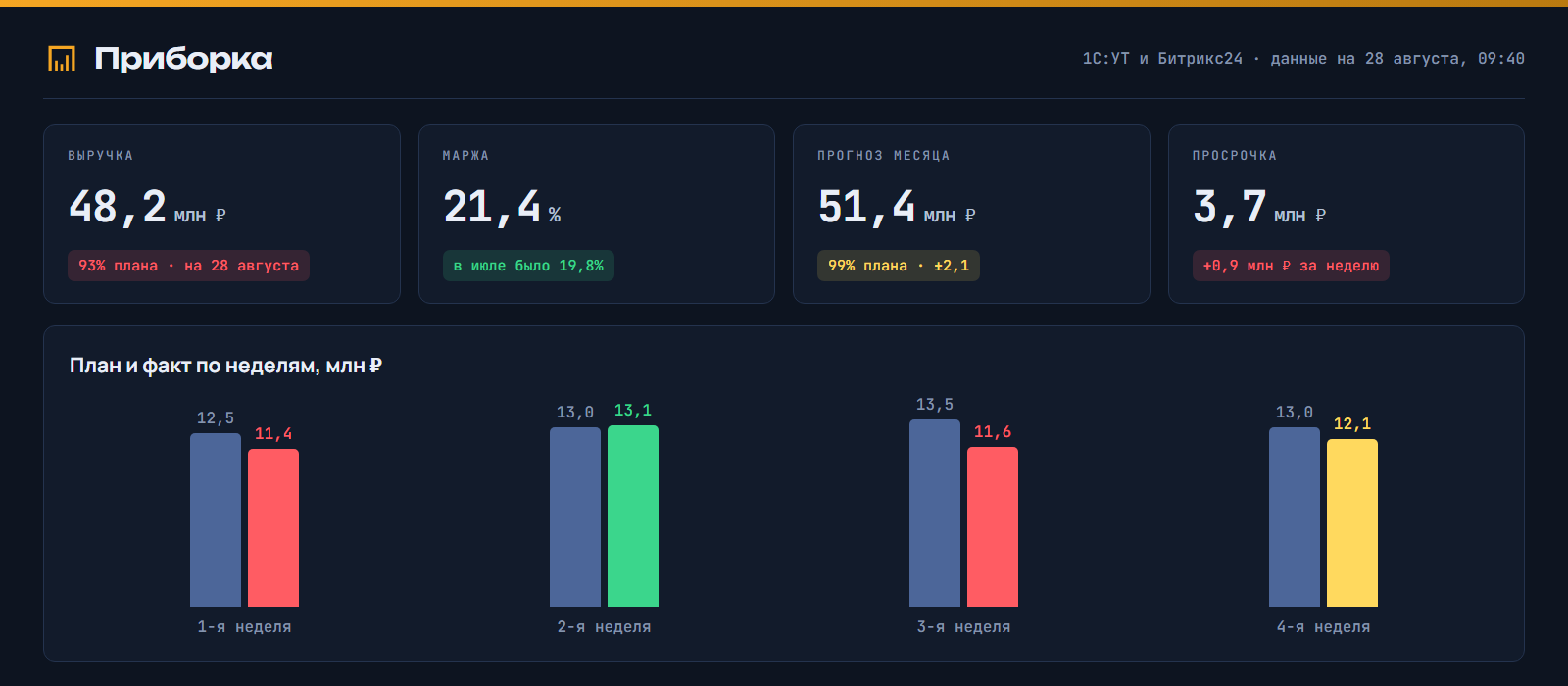The image size is (1568, 686).
Task: Select the red fact bar for 1-я неделя
Action: pyautogui.click(x=273, y=528)
